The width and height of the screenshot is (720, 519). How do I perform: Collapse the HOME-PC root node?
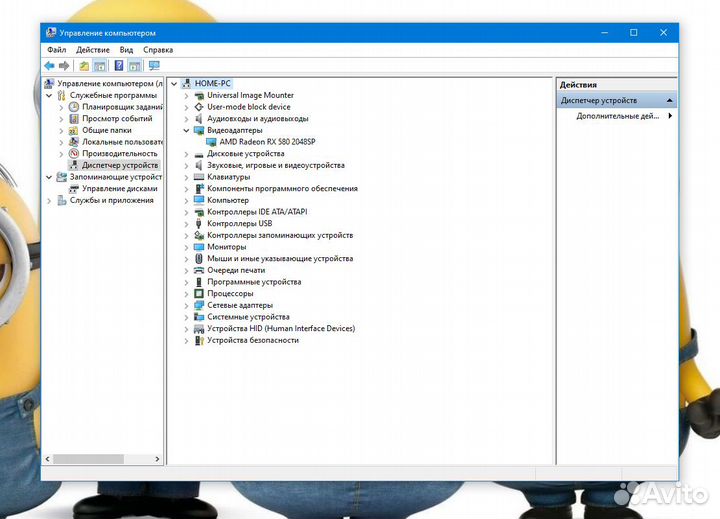tap(174, 84)
